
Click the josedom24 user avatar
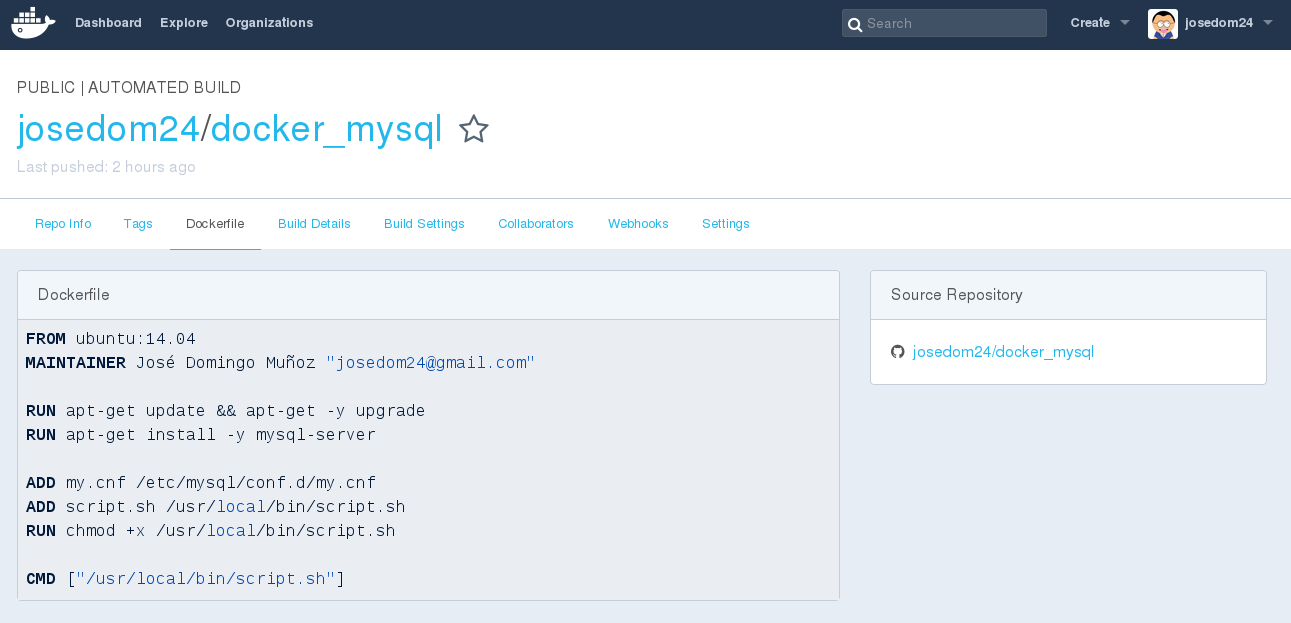[x=1162, y=23]
